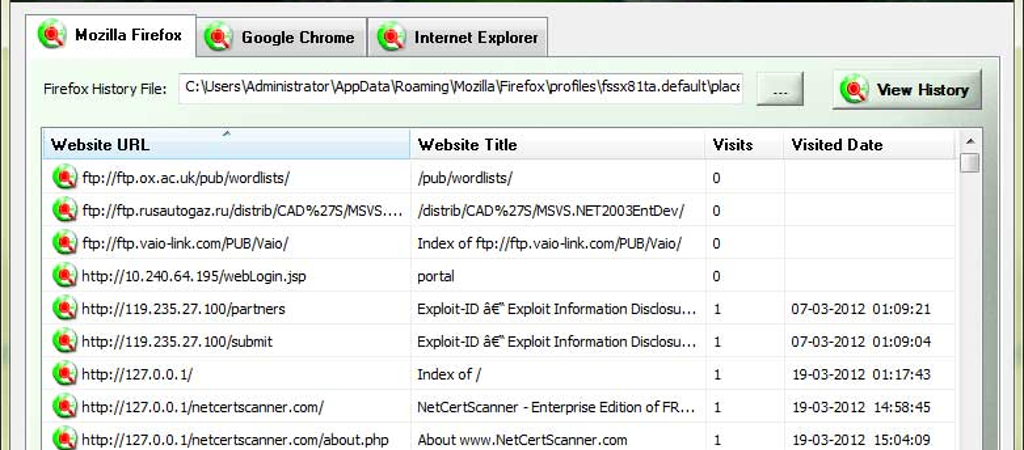
Task: Select the ftp://ftp.ox.ac.uk/pub/wordlists/ URL
Action: click(x=185, y=178)
